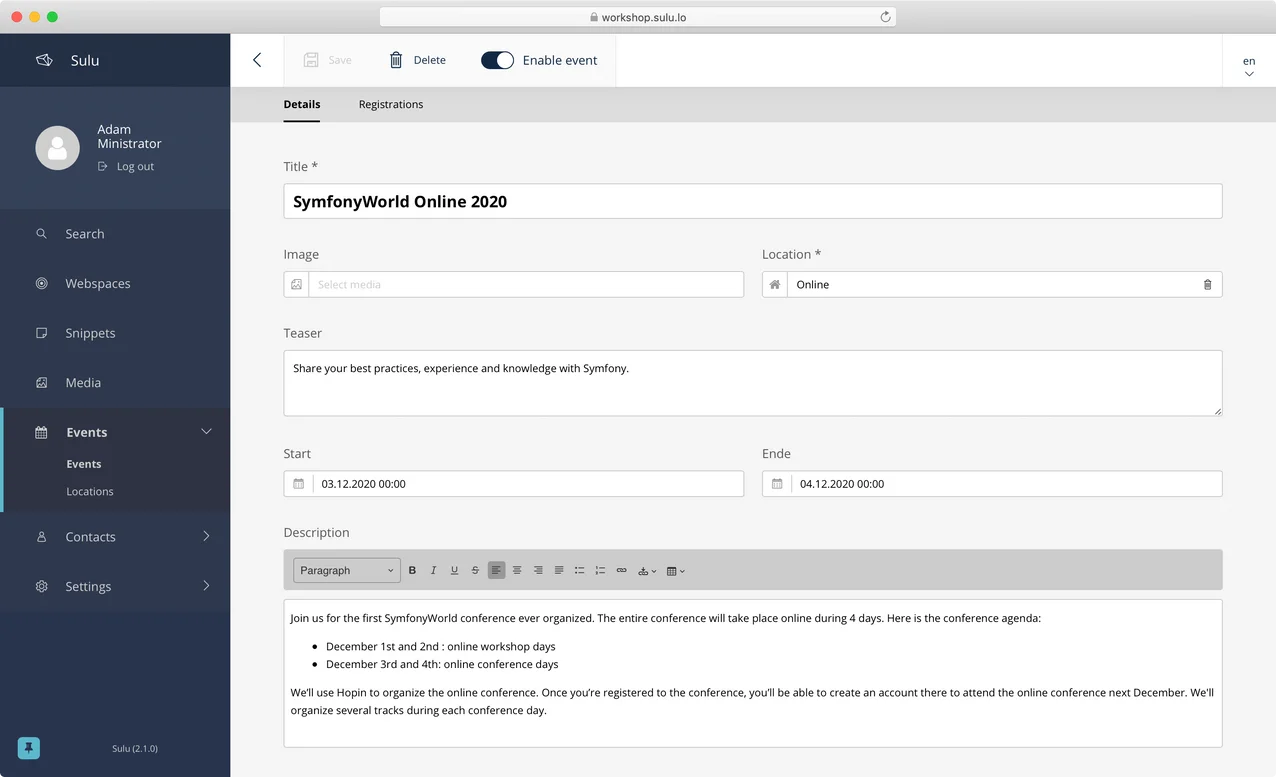Click the Delete button
Image resolution: width=1276 pixels, height=777 pixels.
[x=417, y=60]
